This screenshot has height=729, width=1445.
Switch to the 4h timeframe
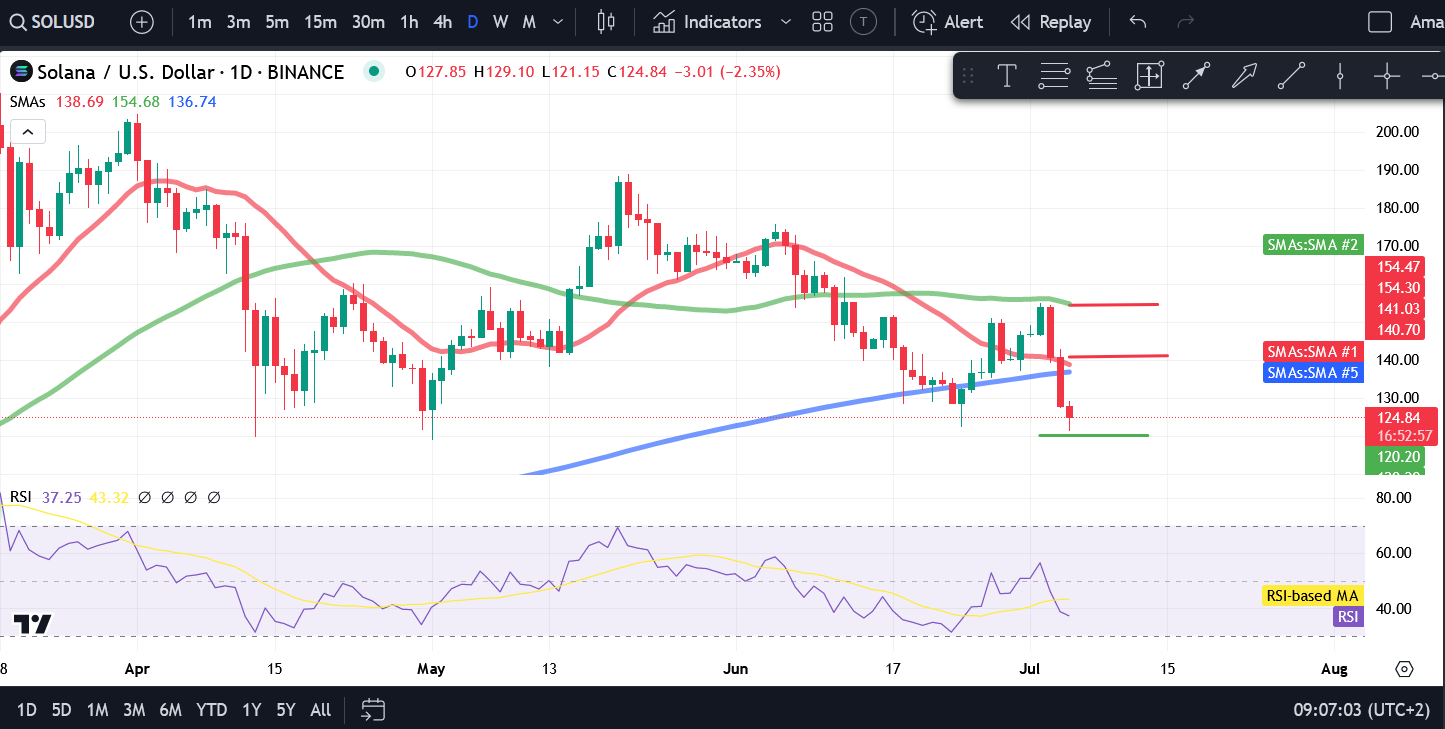point(443,22)
